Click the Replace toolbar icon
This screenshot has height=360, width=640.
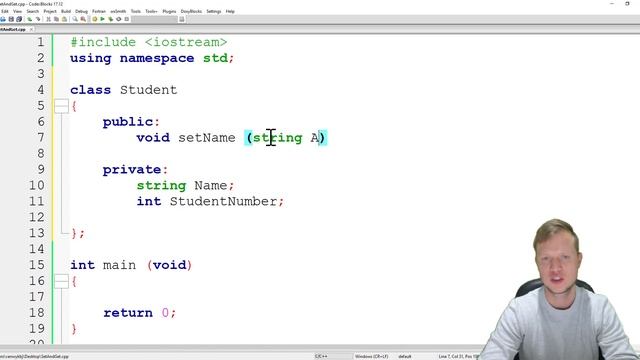tap(83, 19)
